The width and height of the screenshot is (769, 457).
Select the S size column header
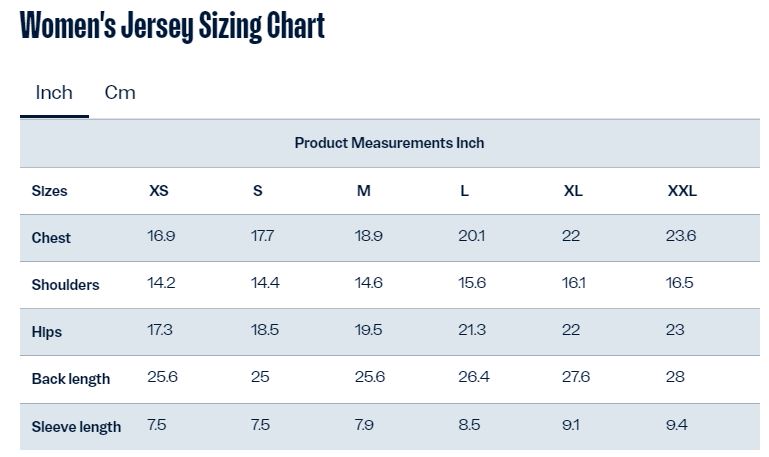[x=257, y=191]
